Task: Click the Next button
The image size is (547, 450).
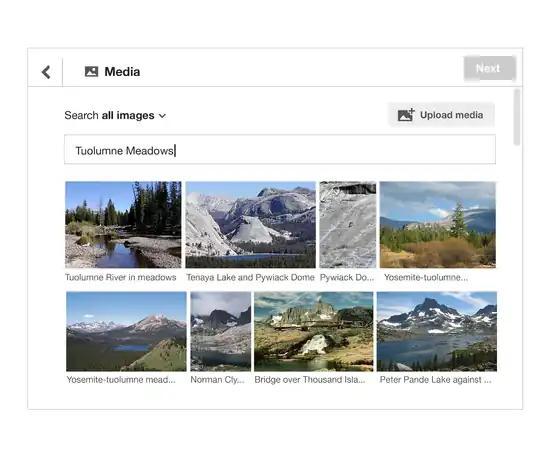Action: click(489, 68)
